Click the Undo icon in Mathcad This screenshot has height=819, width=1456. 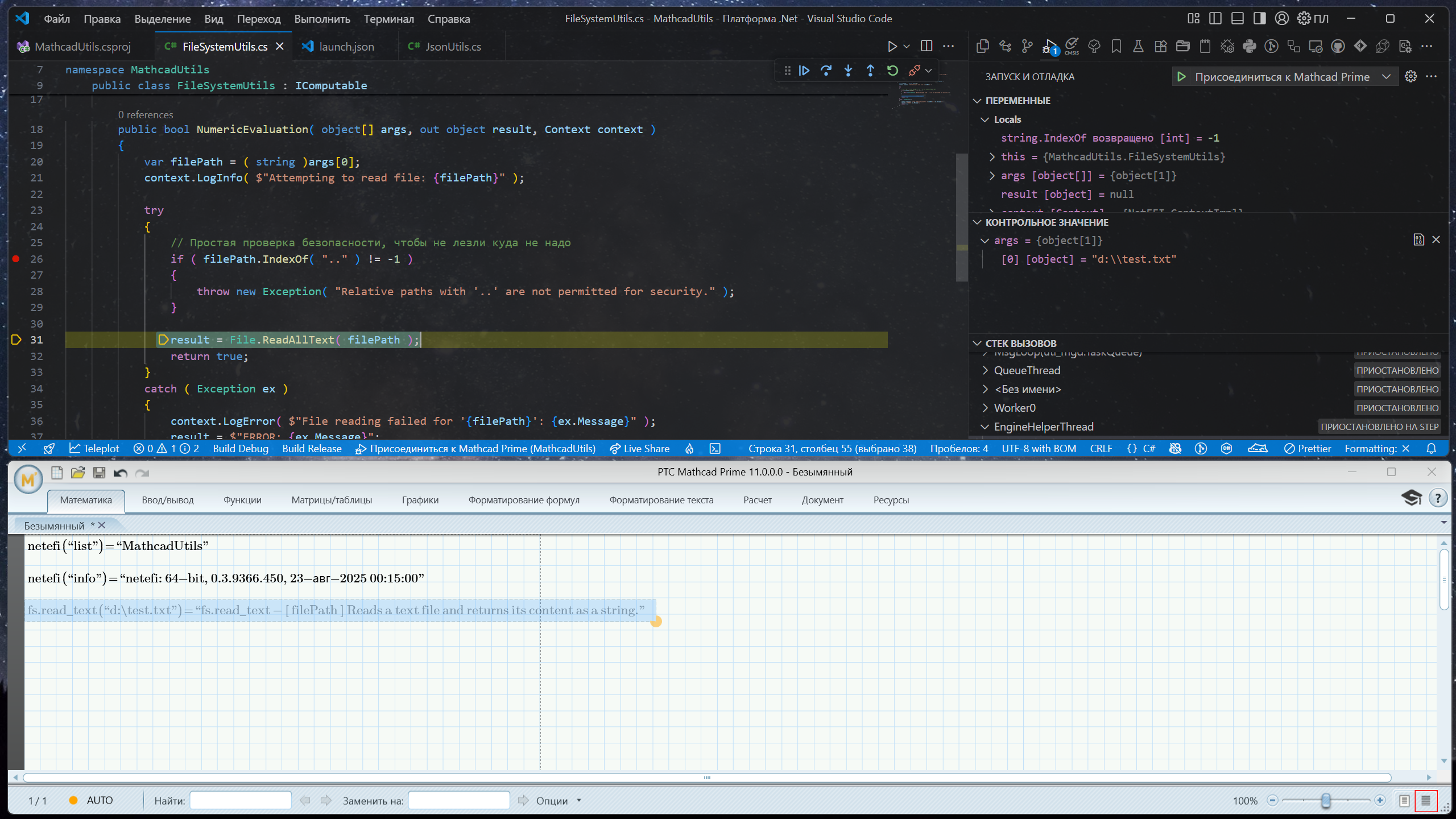(120, 473)
